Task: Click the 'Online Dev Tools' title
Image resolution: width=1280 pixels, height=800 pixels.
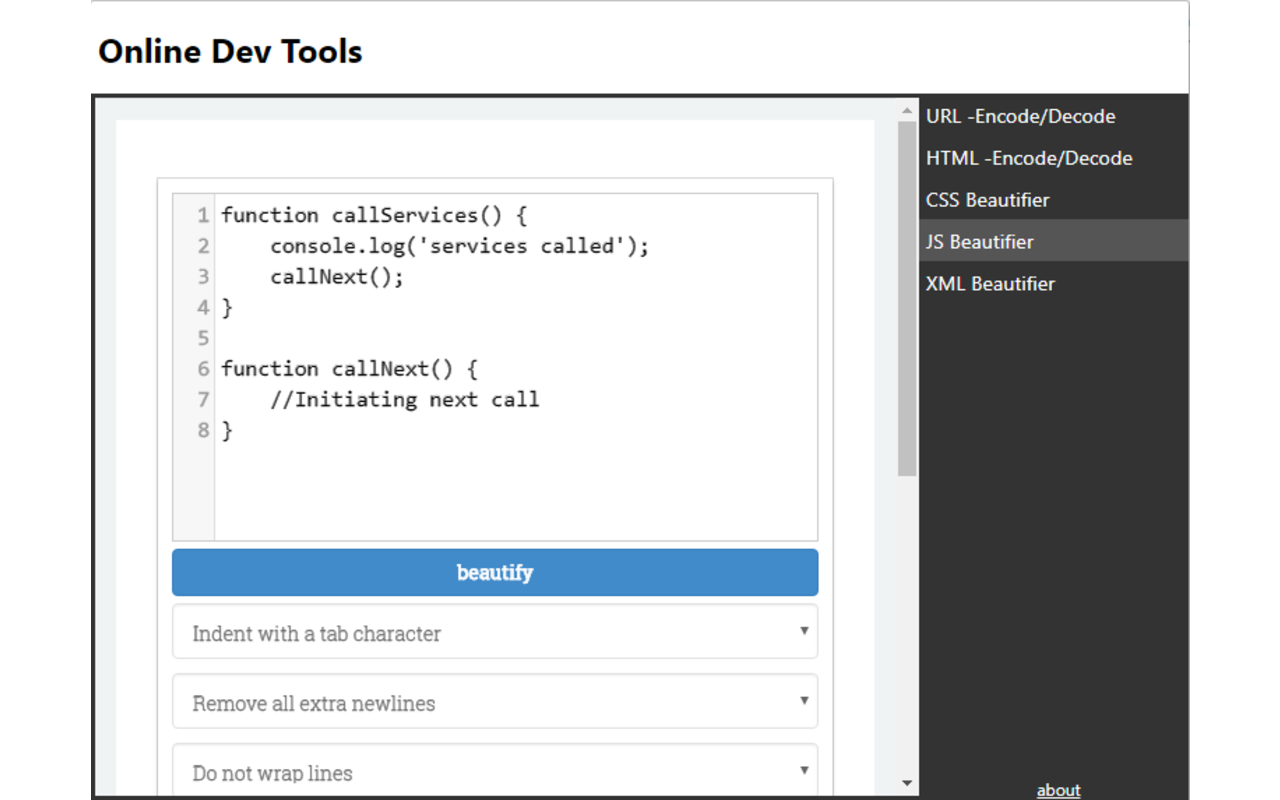Action: click(x=230, y=51)
